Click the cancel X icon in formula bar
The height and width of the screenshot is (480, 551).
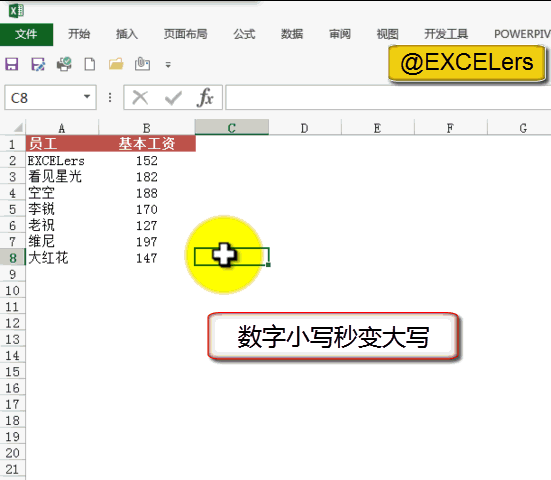(x=140, y=97)
